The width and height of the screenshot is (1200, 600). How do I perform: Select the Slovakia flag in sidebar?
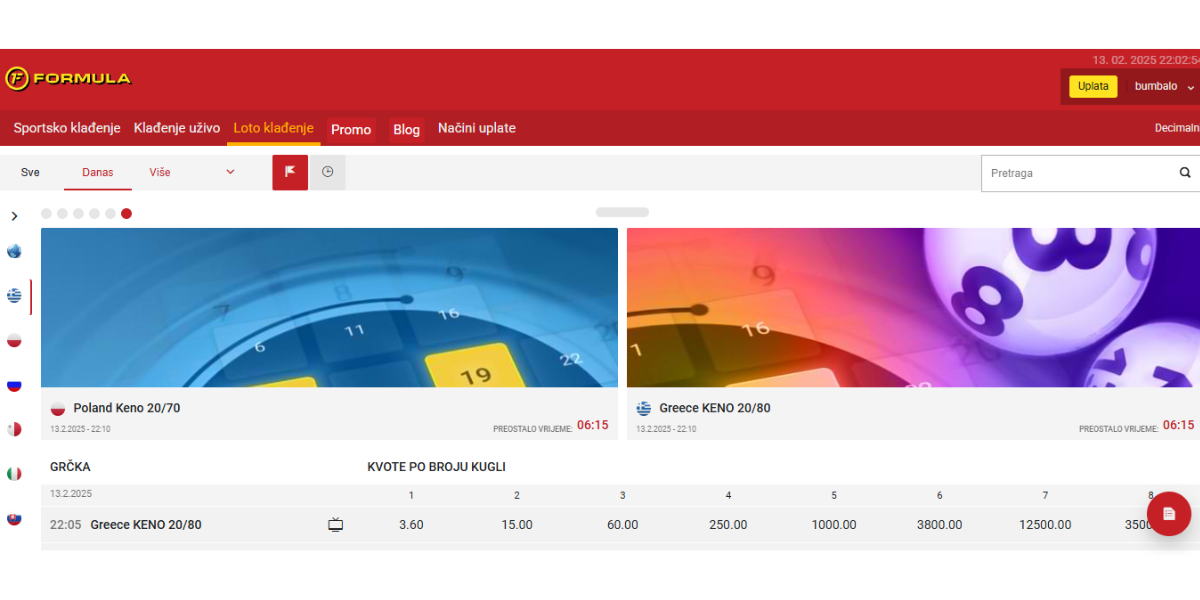[x=14, y=517]
